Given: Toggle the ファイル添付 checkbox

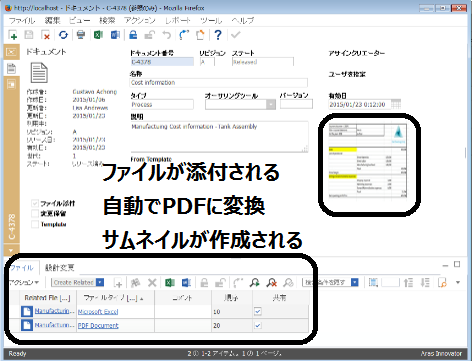Looking at the screenshot, I should (x=35, y=203).
